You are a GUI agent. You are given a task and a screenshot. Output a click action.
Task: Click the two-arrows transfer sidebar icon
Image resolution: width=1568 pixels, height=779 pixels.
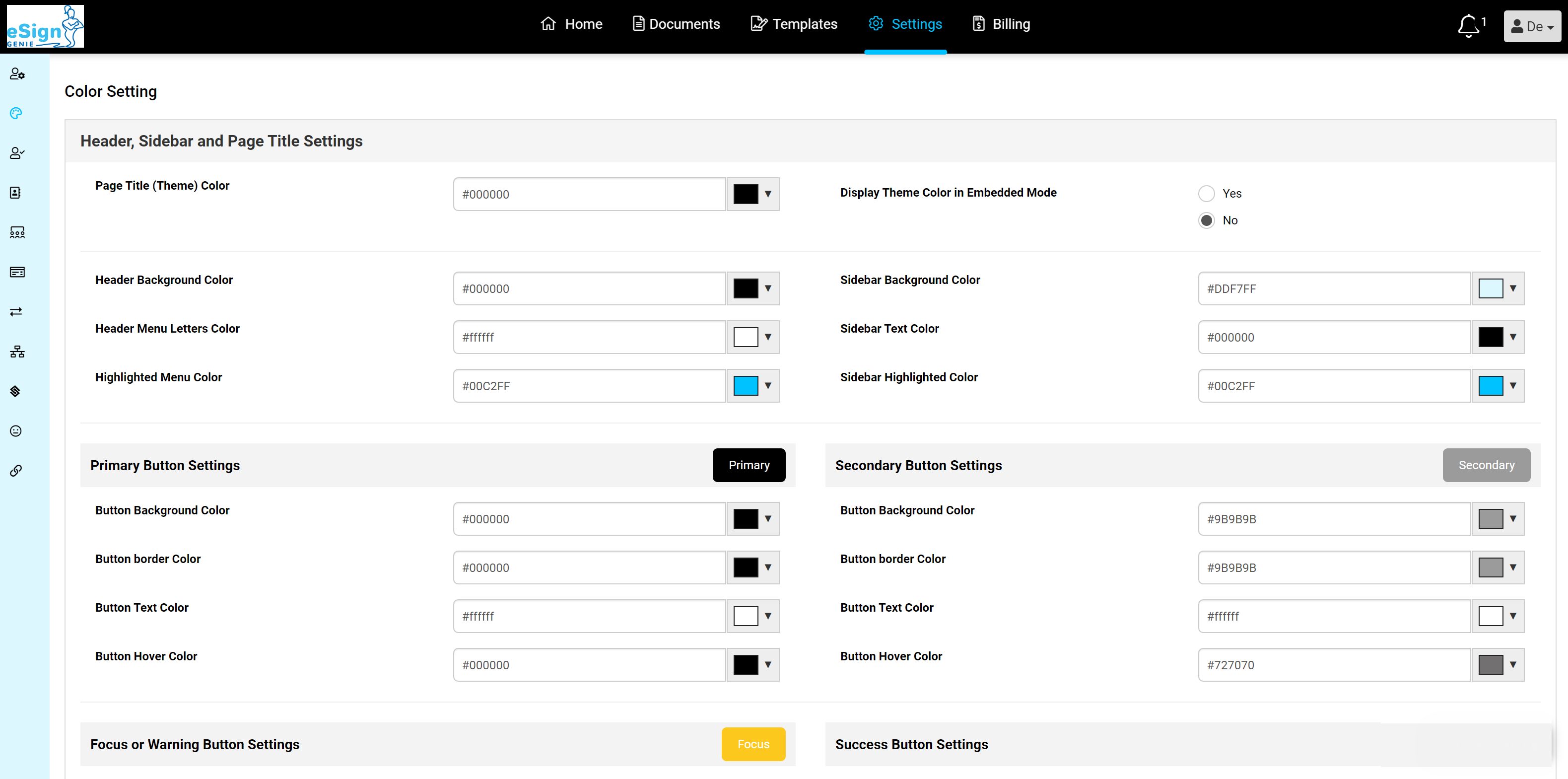click(16, 312)
